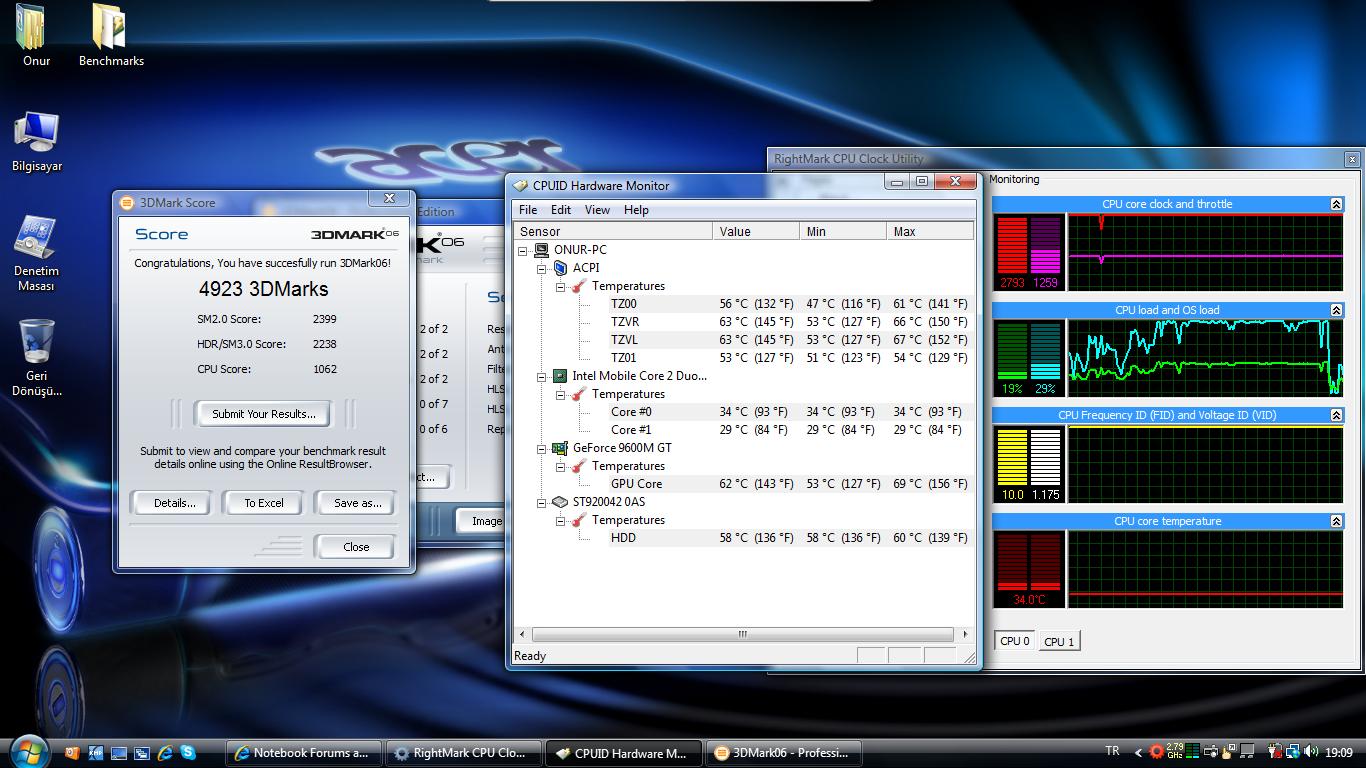Select the Geri Dönüşüm recycle bin icon
This screenshot has height=768, width=1366.
click(x=37, y=358)
